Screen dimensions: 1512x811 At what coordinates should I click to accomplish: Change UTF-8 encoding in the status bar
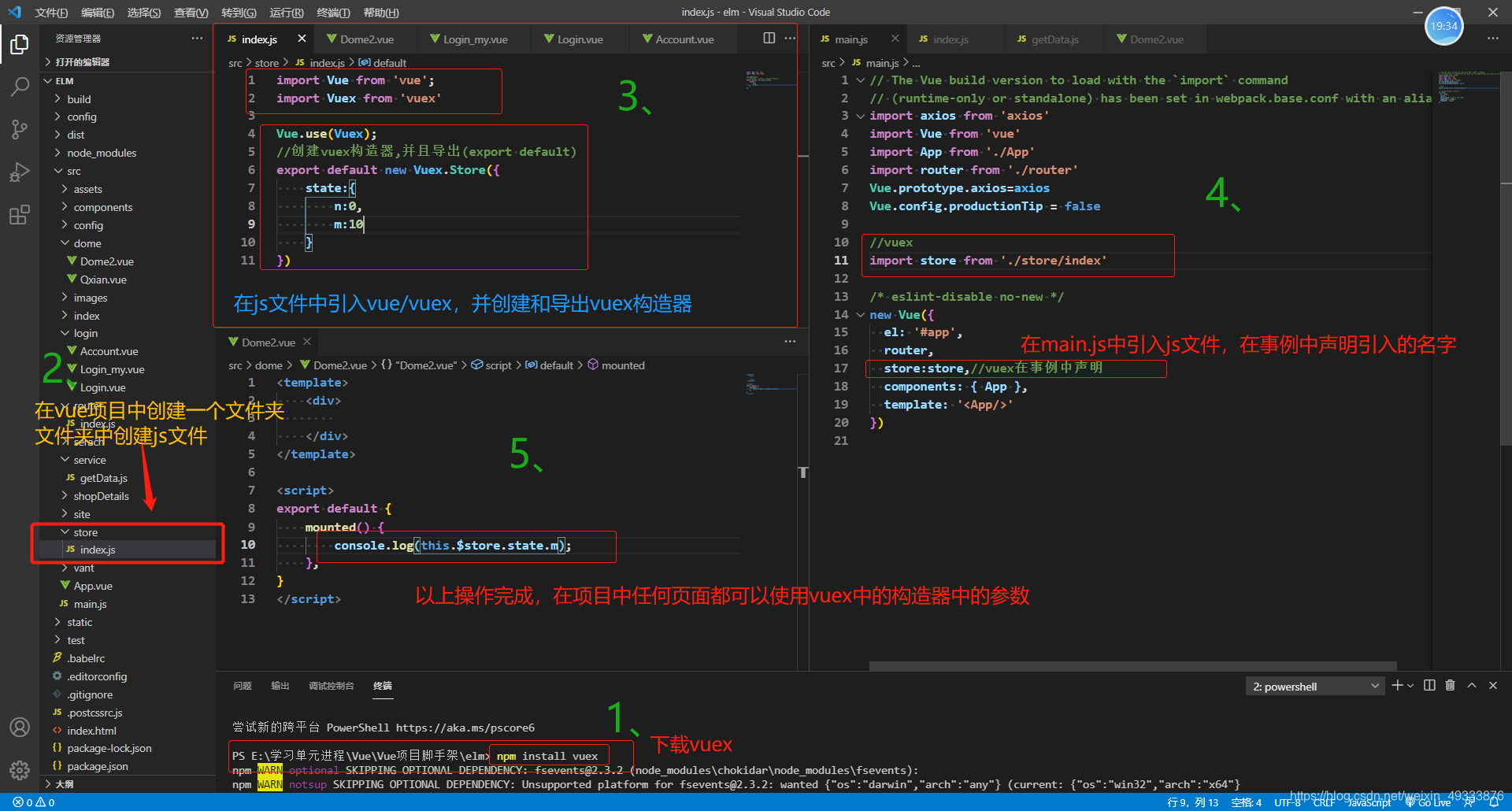coord(1288,802)
